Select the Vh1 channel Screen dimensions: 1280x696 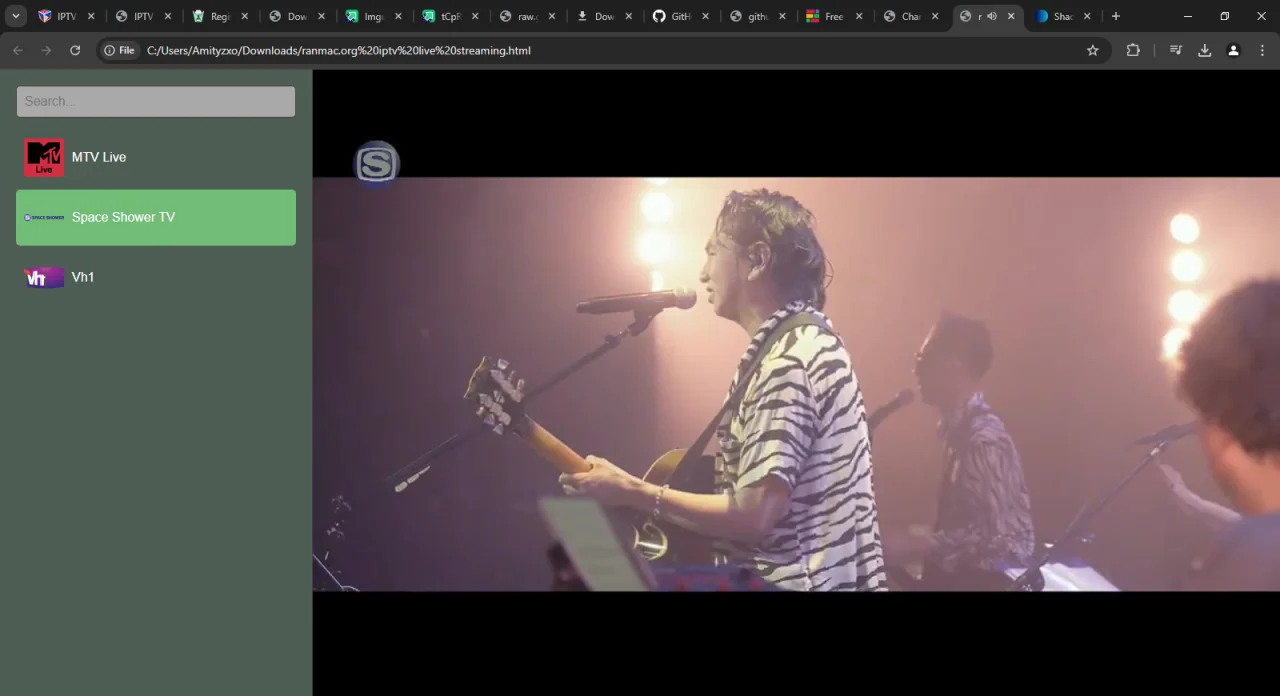(x=156, y=277)
